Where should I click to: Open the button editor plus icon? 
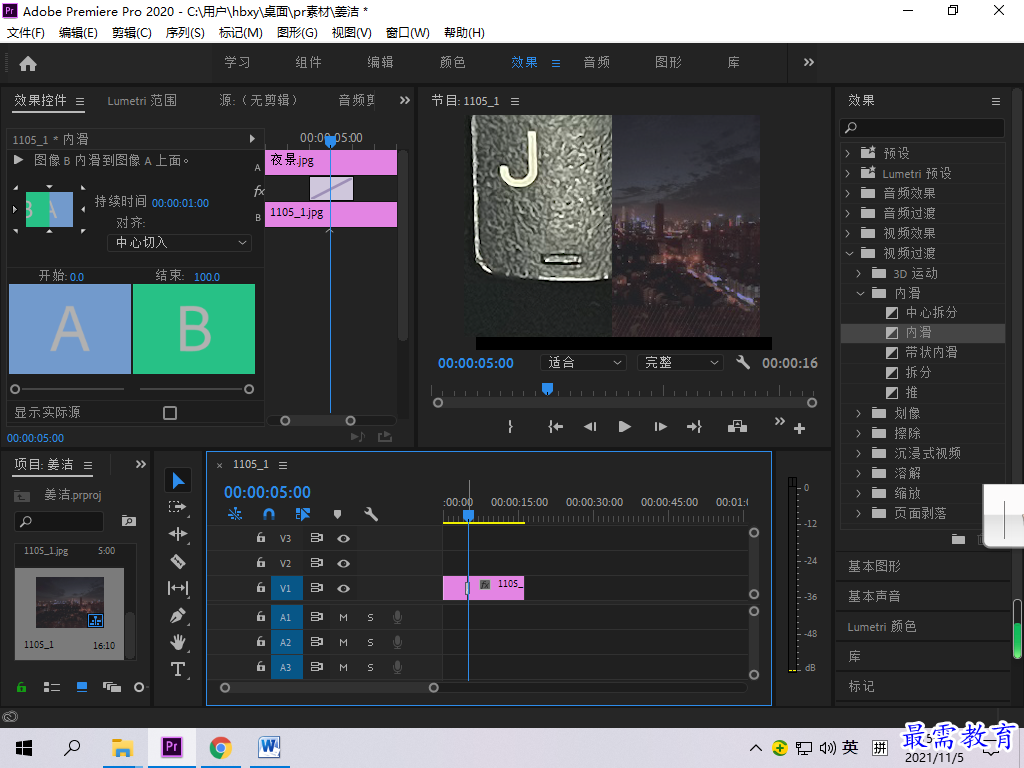[799, 429]
